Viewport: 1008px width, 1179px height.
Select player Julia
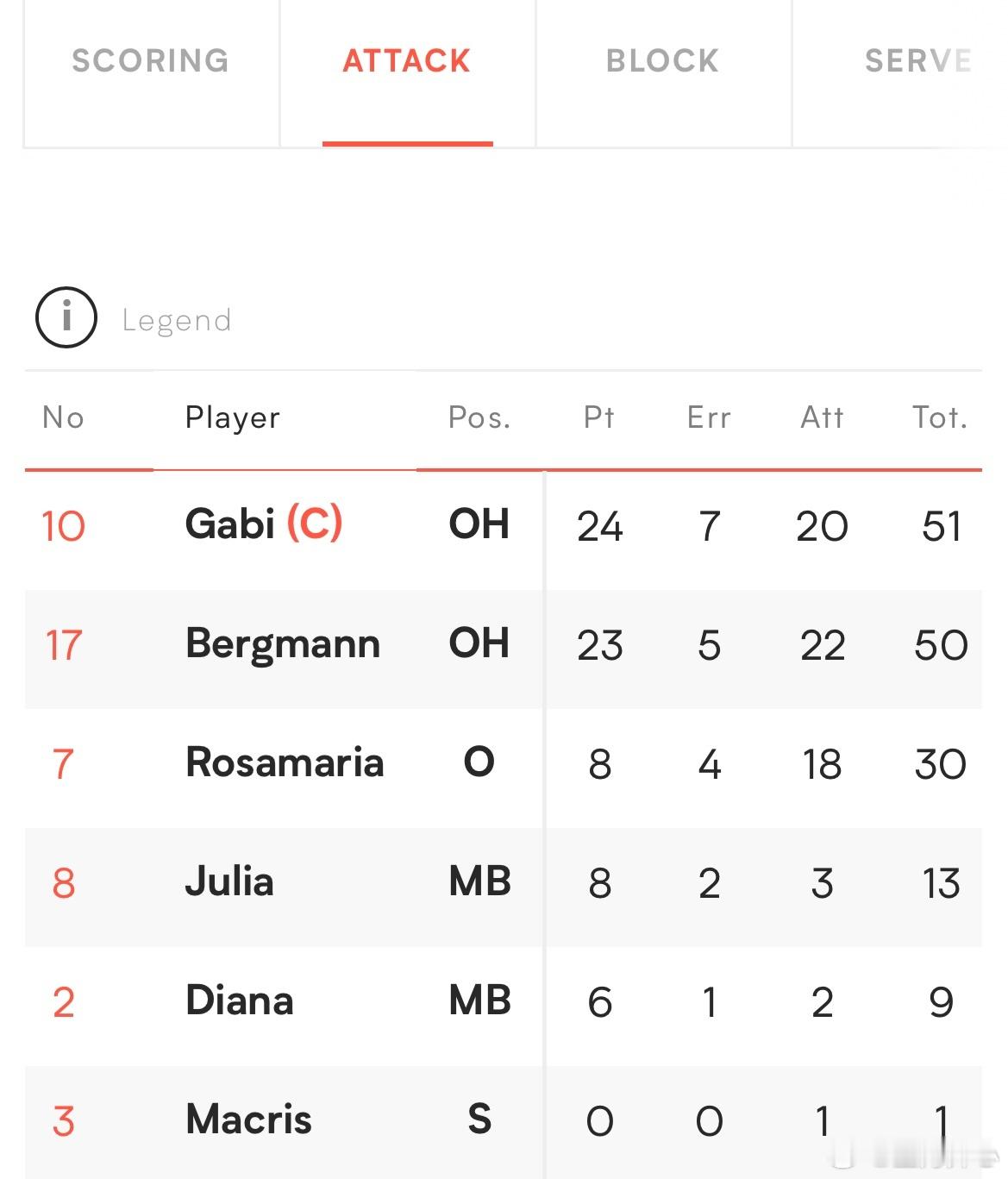point(229,881)
